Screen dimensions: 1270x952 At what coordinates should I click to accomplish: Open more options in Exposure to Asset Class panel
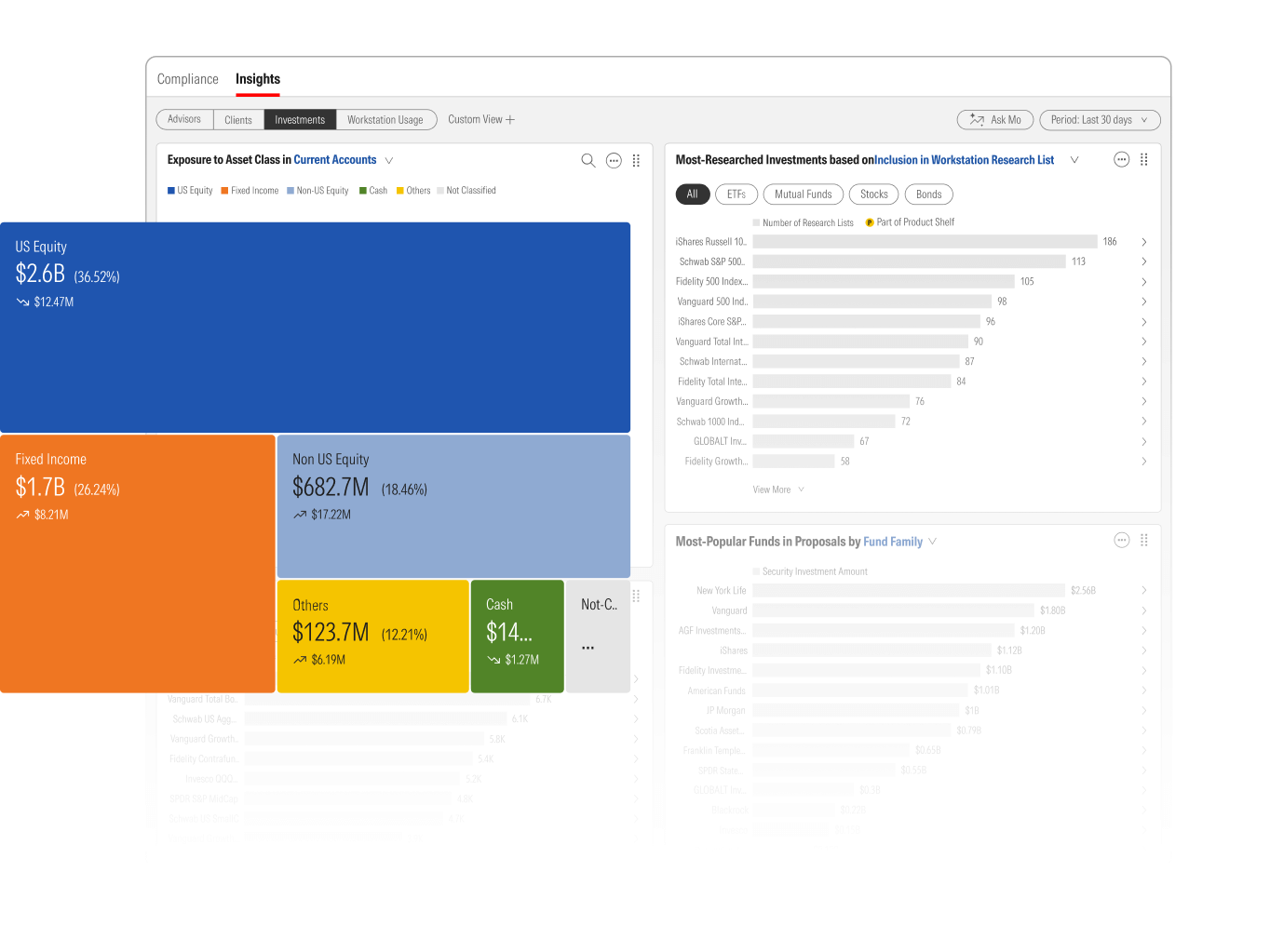pos(614,160)
